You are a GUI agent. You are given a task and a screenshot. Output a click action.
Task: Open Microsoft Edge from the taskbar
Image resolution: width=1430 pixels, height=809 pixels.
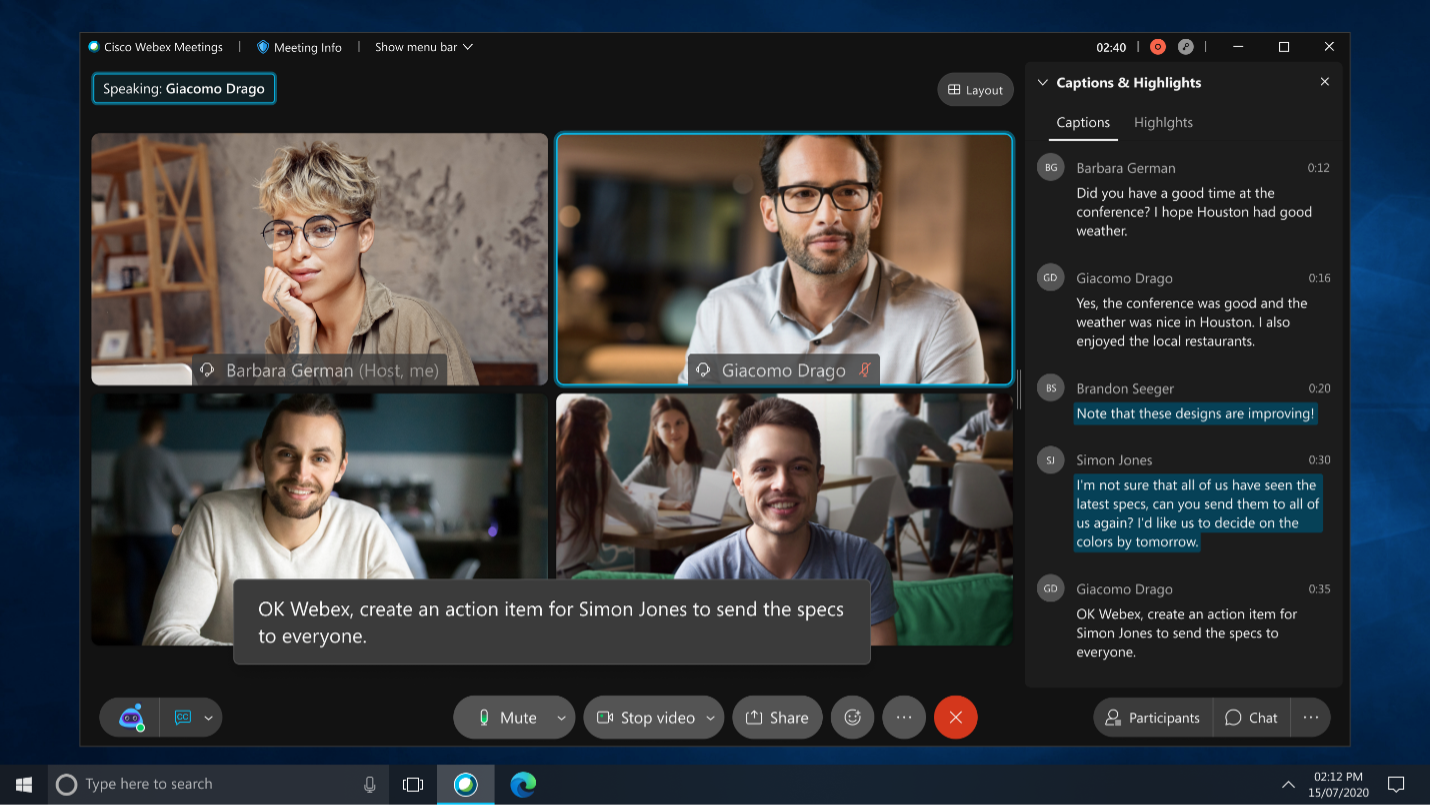pyautogui.click(x=522, y=785)
